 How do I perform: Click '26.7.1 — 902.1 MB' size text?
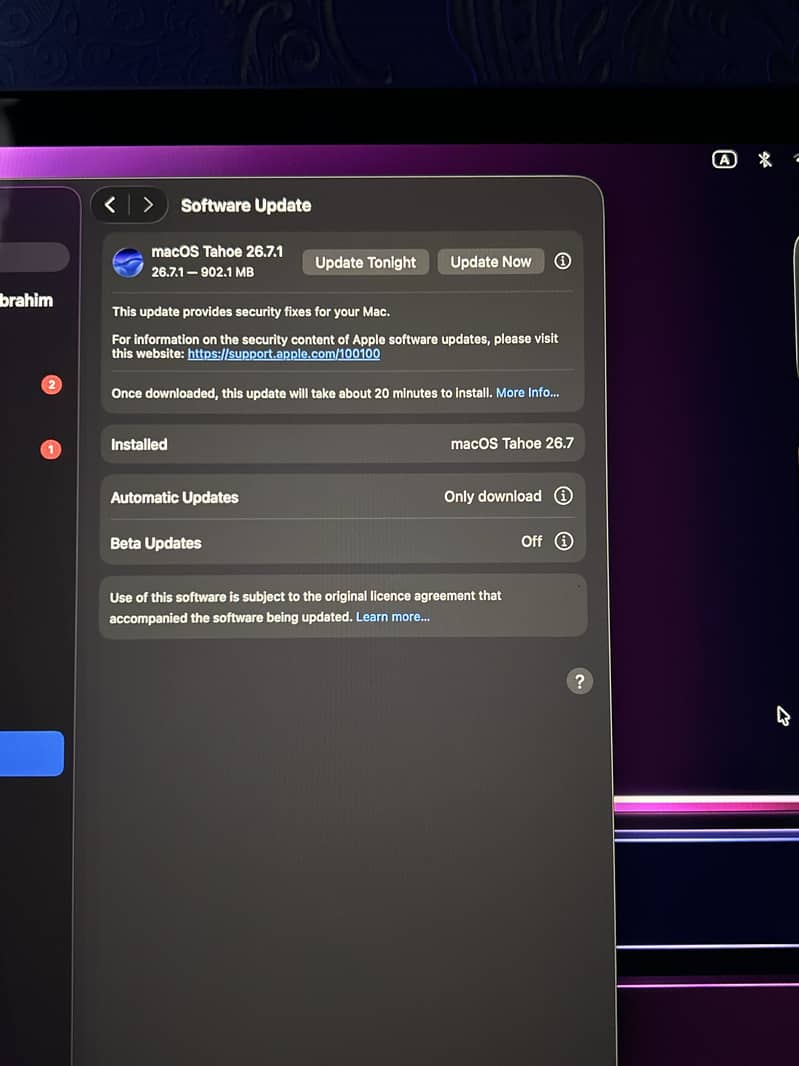203,272
